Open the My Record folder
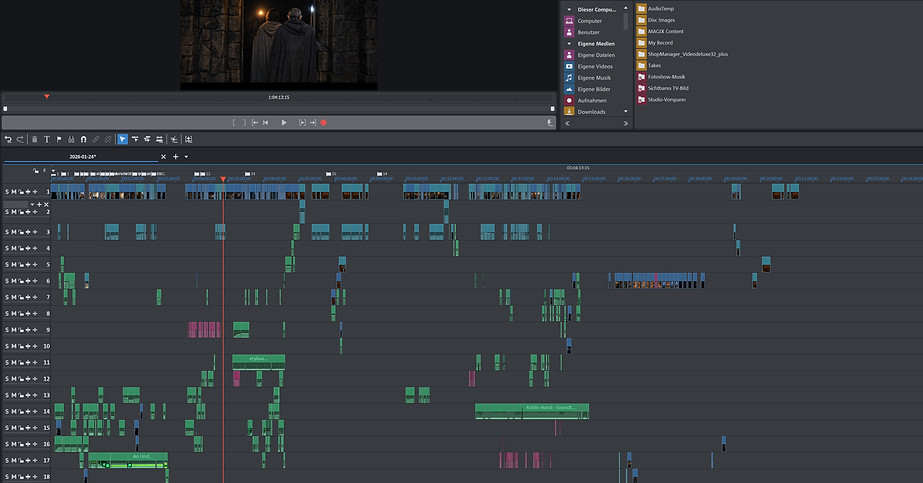This screenshot has width=923, height=483. 655,43
